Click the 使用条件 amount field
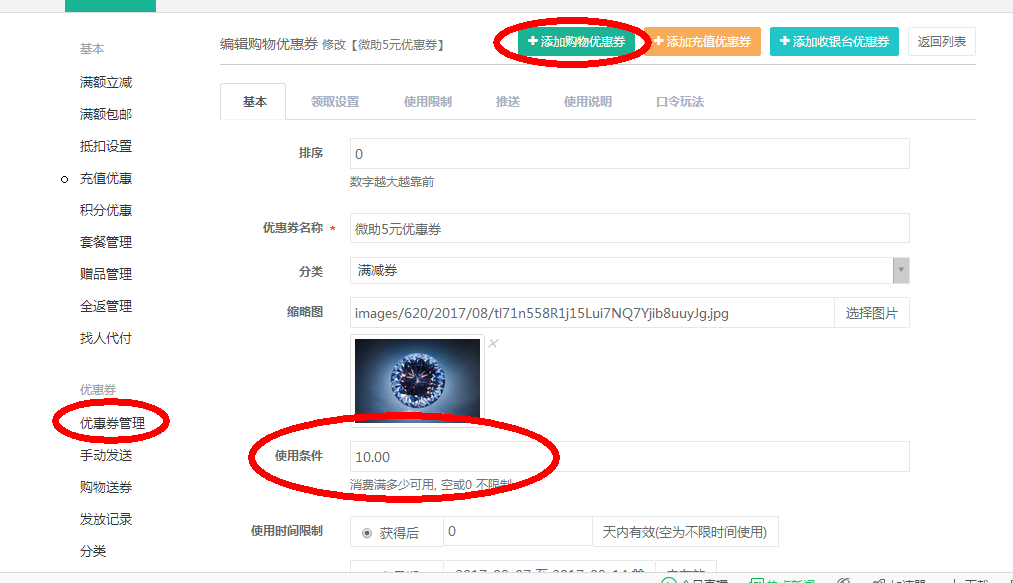This screenshot has width=1013, height=583. (629, 457)
